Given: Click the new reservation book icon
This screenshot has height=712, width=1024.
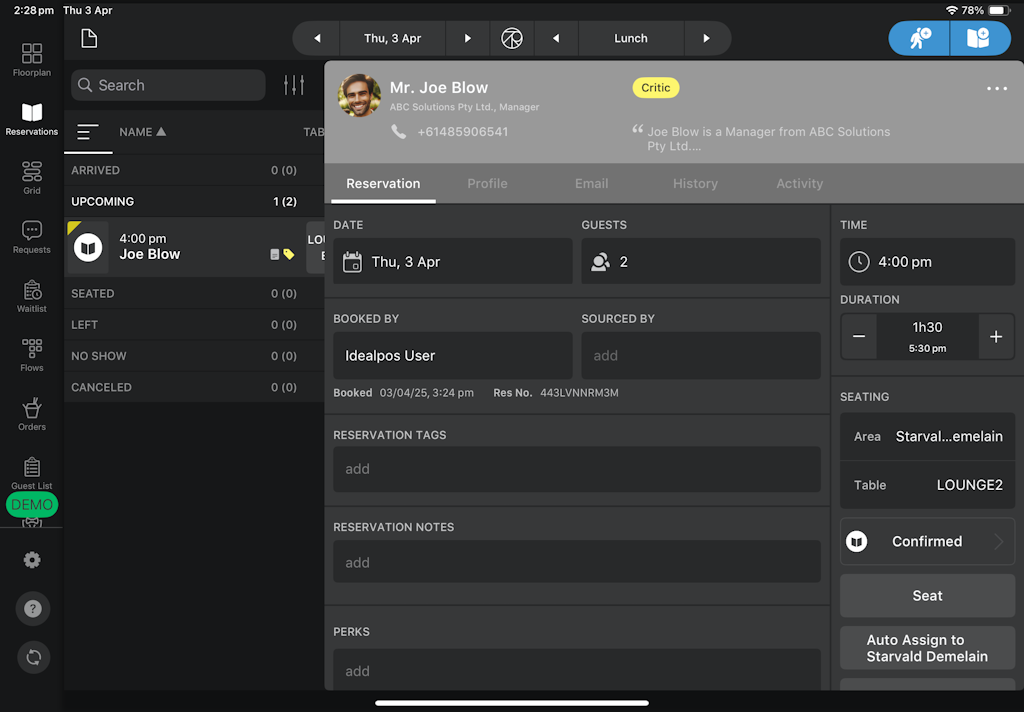Looking at the screenshot, I should tap(977, 38).
